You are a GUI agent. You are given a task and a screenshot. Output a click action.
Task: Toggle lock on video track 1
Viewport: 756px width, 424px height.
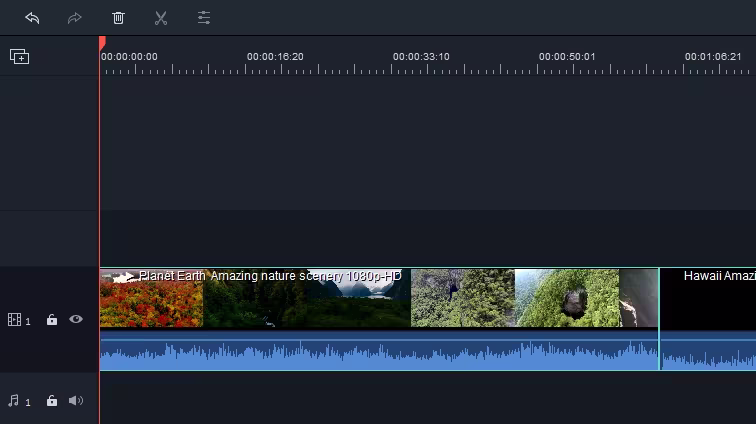[x=52, y=319]
